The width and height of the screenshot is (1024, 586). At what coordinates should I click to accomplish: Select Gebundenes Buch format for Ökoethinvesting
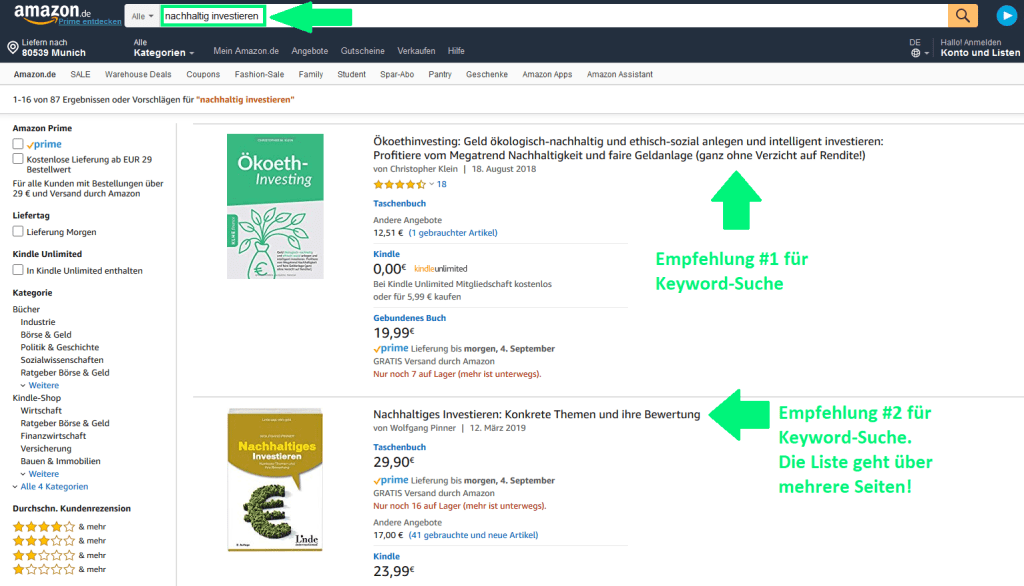[409, 318]
